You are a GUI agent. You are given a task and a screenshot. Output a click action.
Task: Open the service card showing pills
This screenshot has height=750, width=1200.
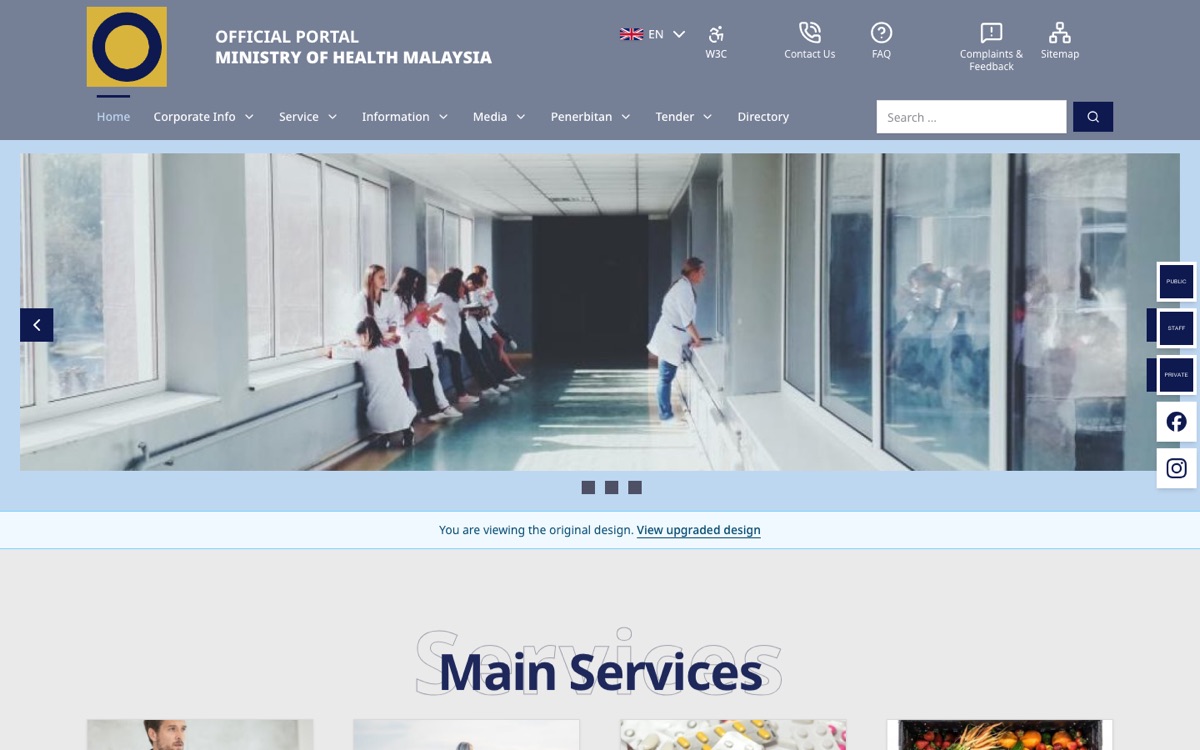733,735
